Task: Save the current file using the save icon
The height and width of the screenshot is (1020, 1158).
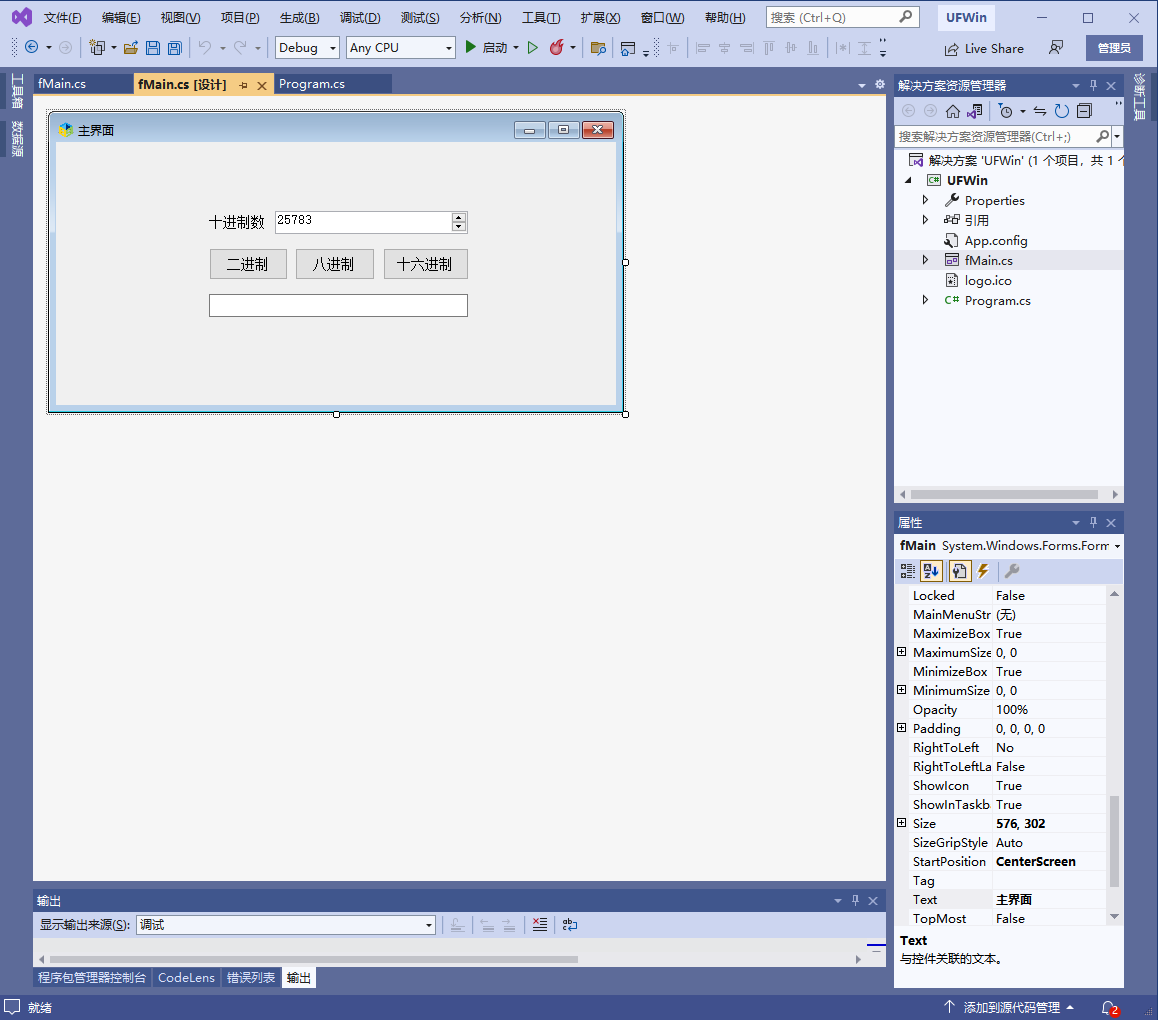Action: click(153, 48)
